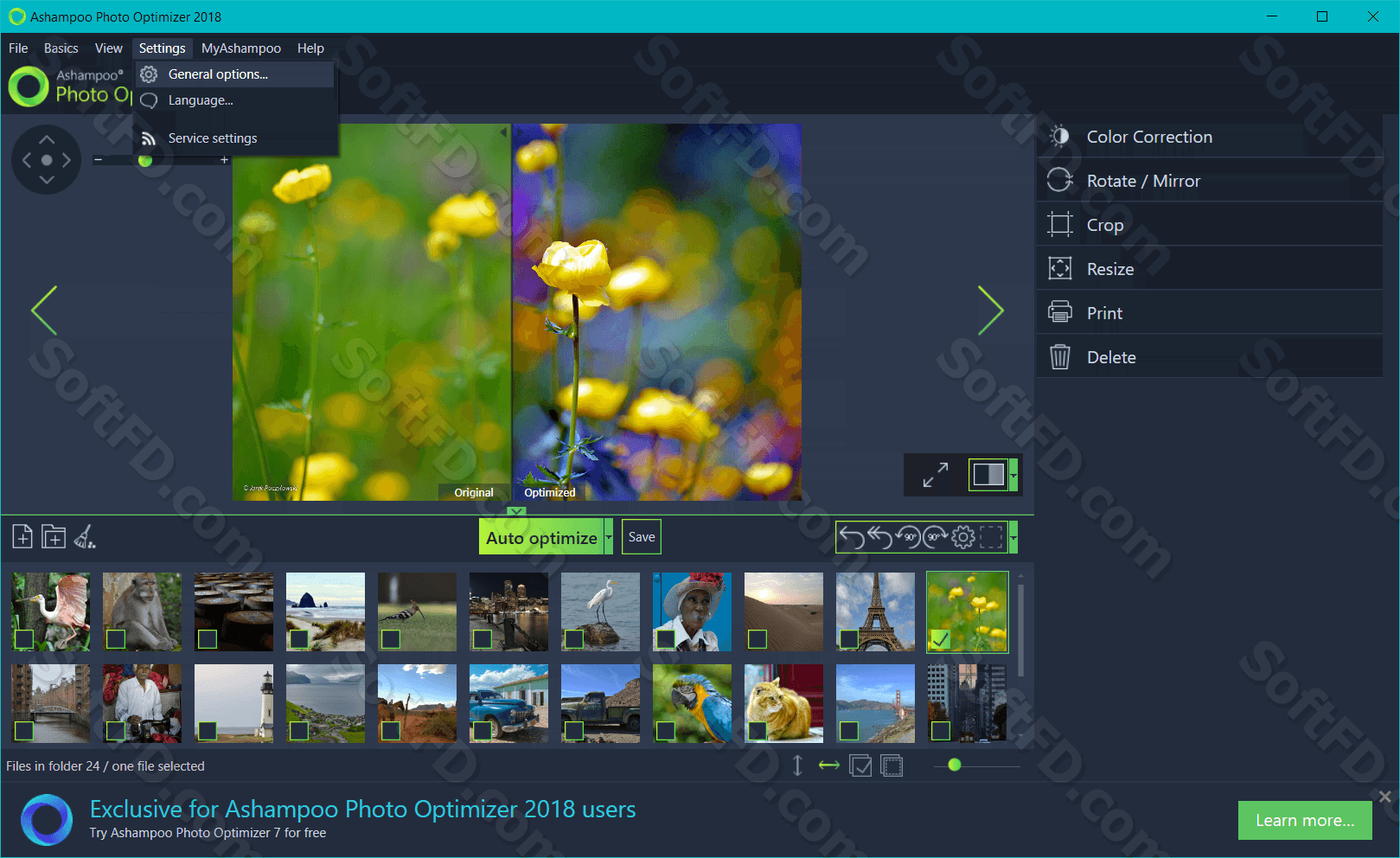Click the Auto optimize button
Viewport: 1400px width, 858px height.
click(541, 537)
